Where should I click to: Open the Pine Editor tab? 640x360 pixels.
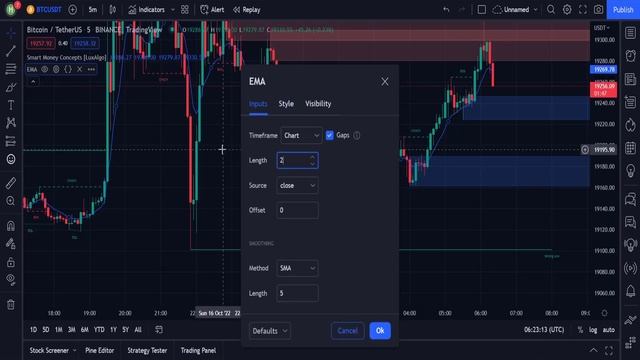[100, 351]
